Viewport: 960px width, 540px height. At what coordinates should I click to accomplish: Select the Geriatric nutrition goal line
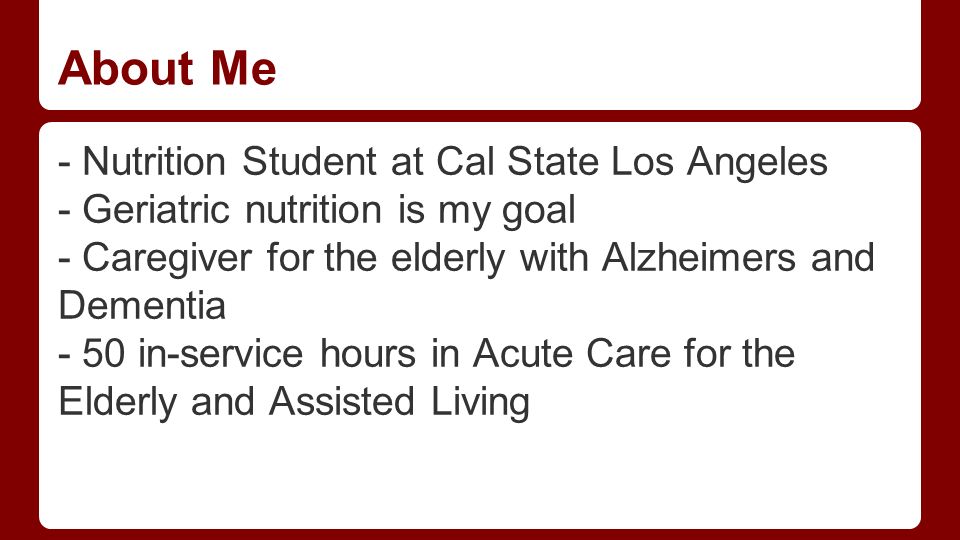[317, 210]
